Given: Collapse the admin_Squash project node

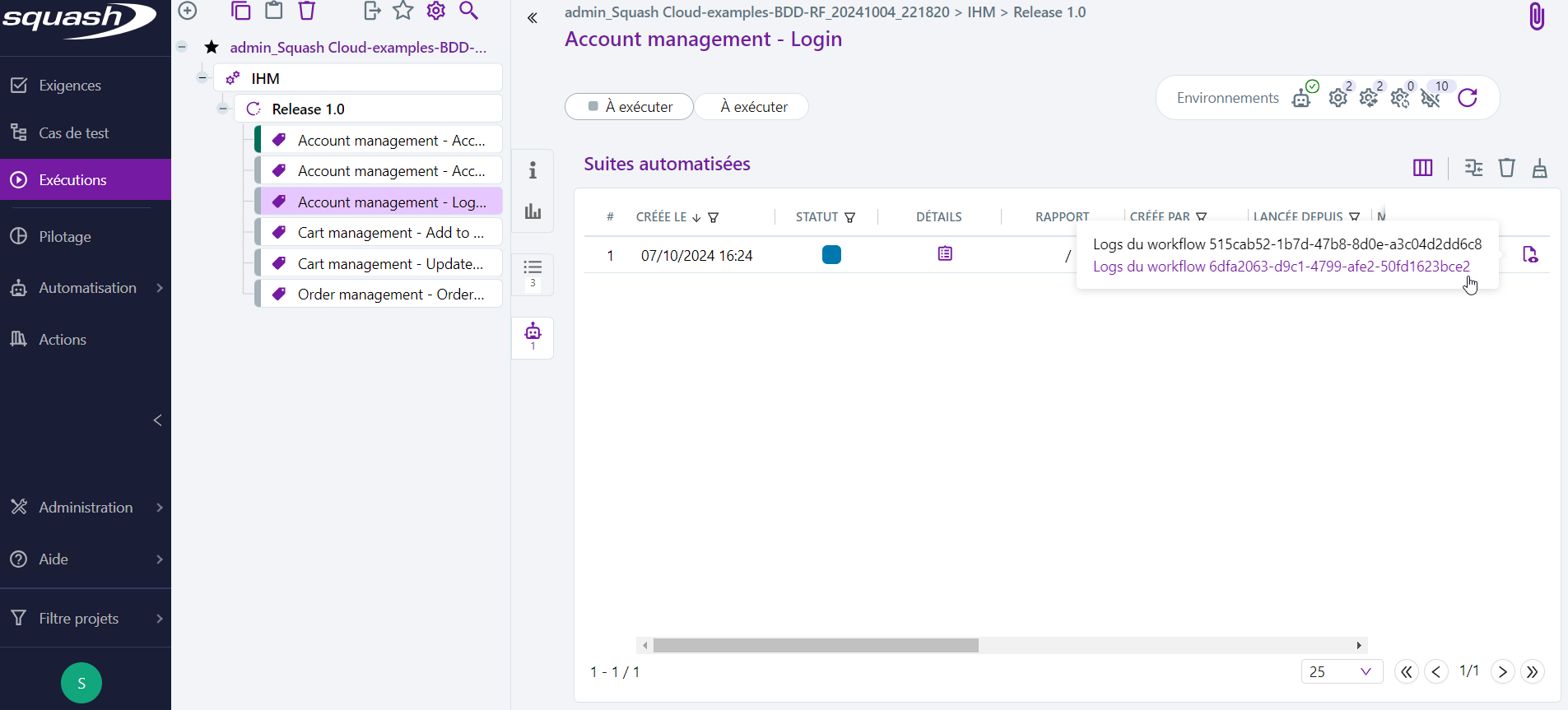Looking at the screenshot, I should coord(182,47).
